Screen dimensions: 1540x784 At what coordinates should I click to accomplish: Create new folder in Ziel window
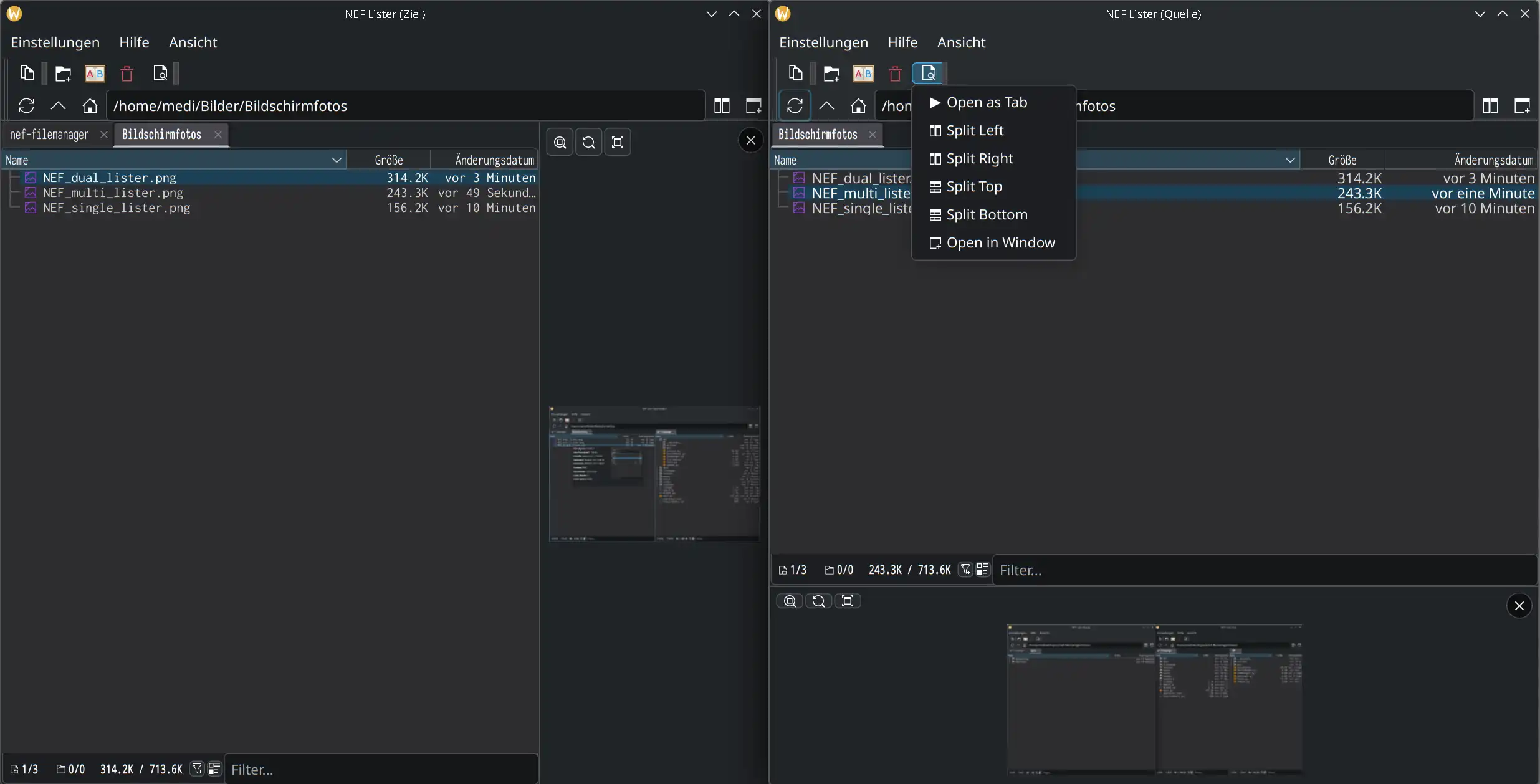(x=63, y=74)
